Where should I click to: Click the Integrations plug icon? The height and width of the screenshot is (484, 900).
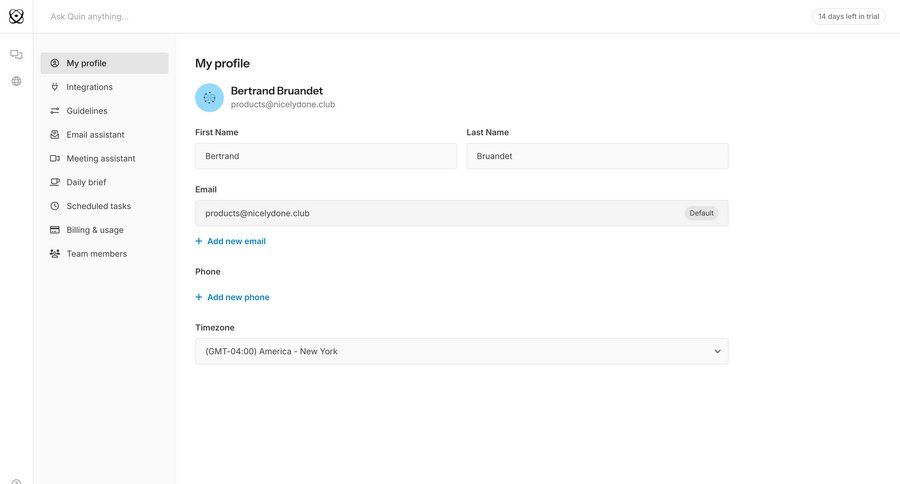(x=55, y=87)
